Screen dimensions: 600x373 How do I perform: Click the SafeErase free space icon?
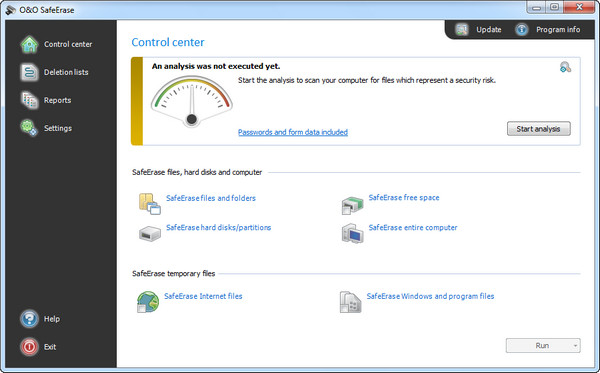[352, 205]
